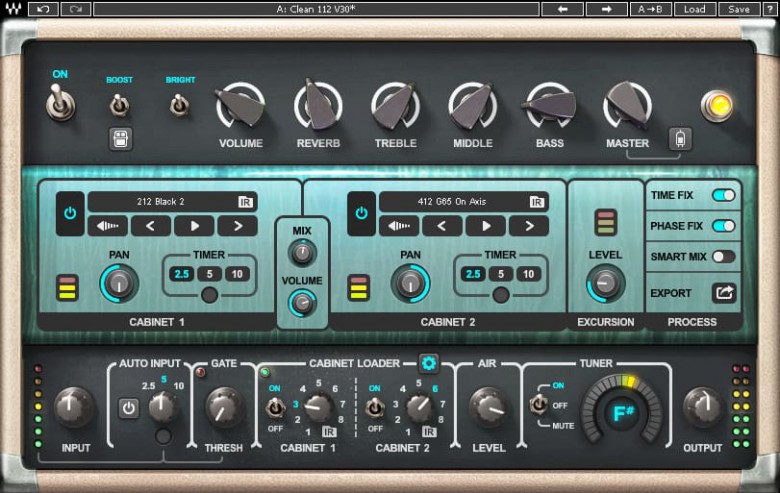The width and height of the screenshot is (780, 493).
Task: Click the Export share icon
Action: coord(724,293)
